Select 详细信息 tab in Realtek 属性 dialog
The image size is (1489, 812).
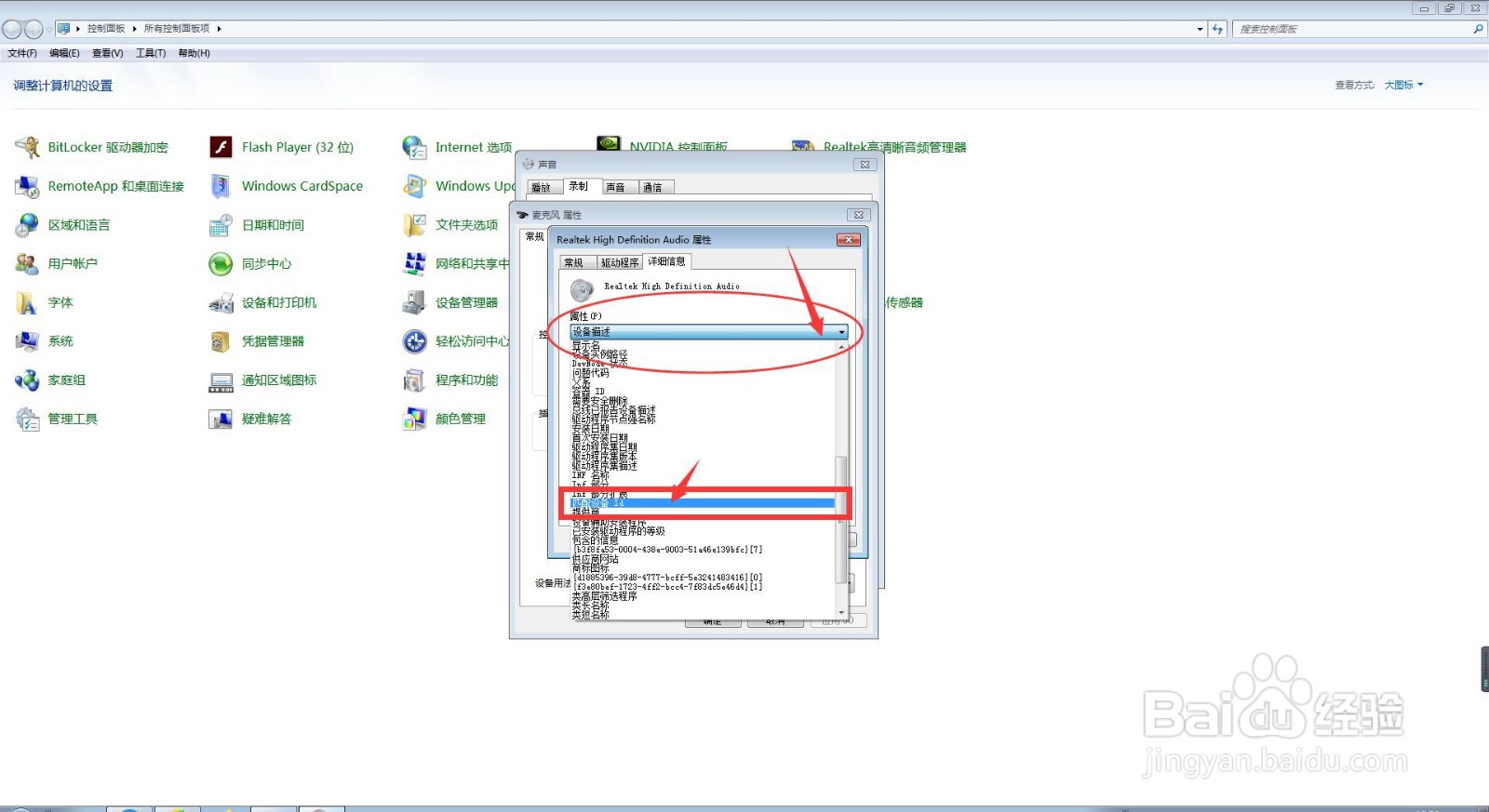pos(666,261)
